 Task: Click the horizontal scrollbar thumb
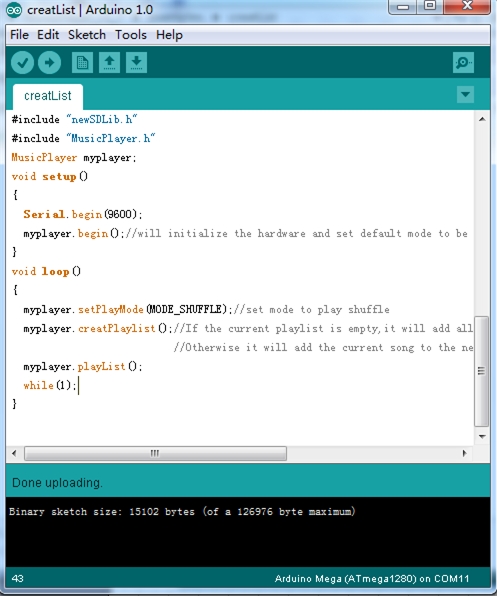click(155, 453)
